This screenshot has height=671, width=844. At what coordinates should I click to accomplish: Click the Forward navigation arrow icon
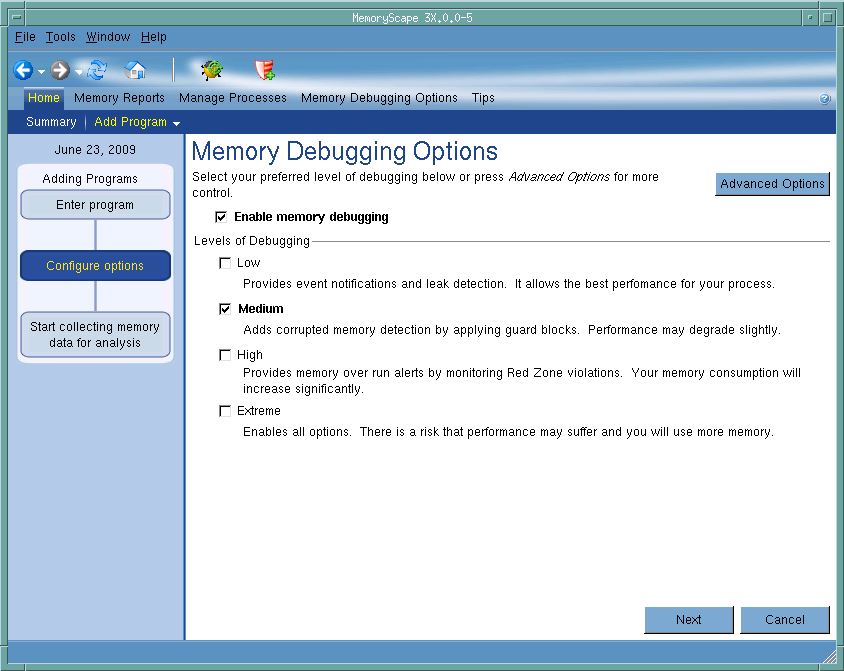point(61,70)
